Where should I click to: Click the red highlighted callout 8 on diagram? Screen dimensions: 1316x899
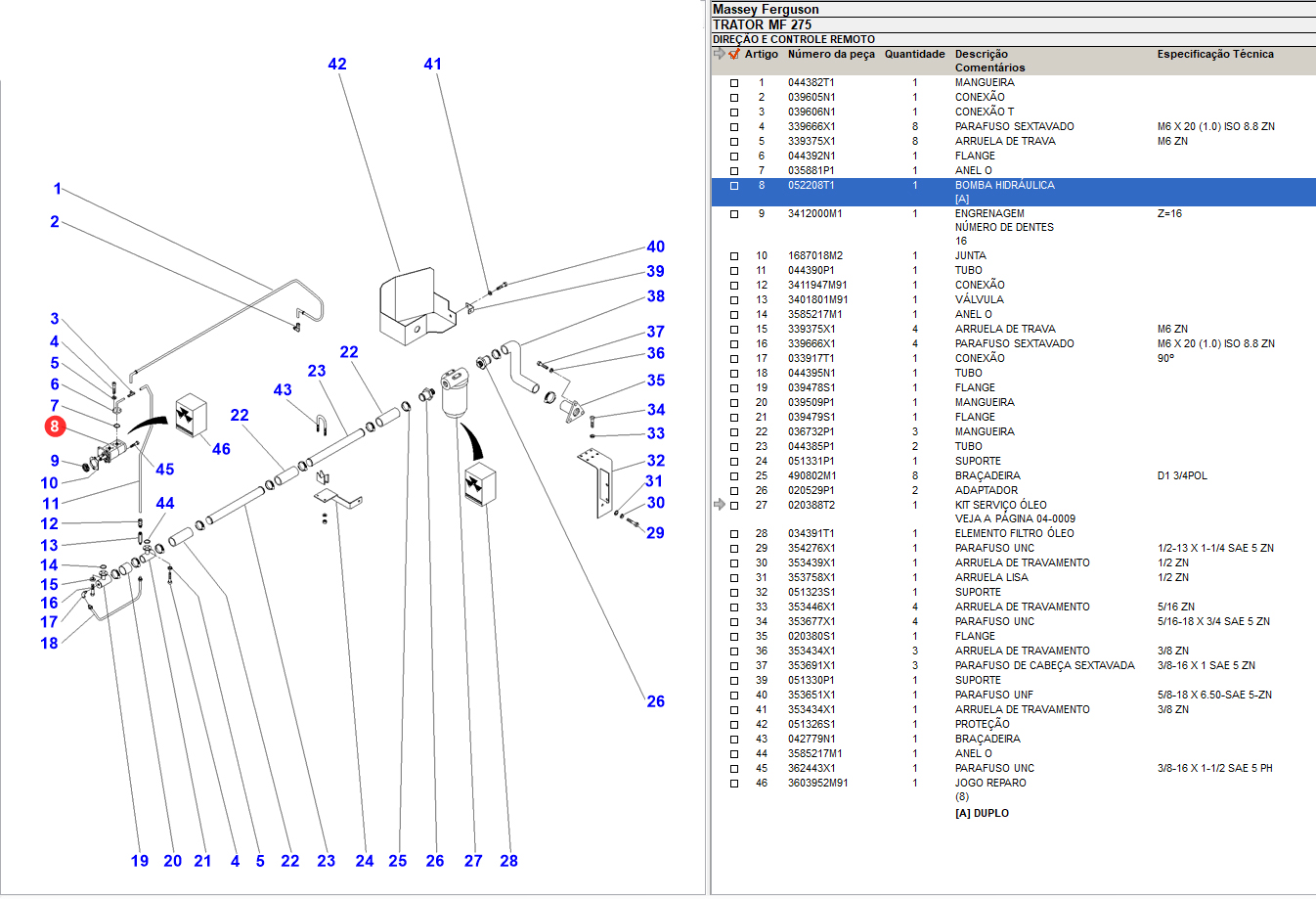pyautogui.click(x=55, y=427)
